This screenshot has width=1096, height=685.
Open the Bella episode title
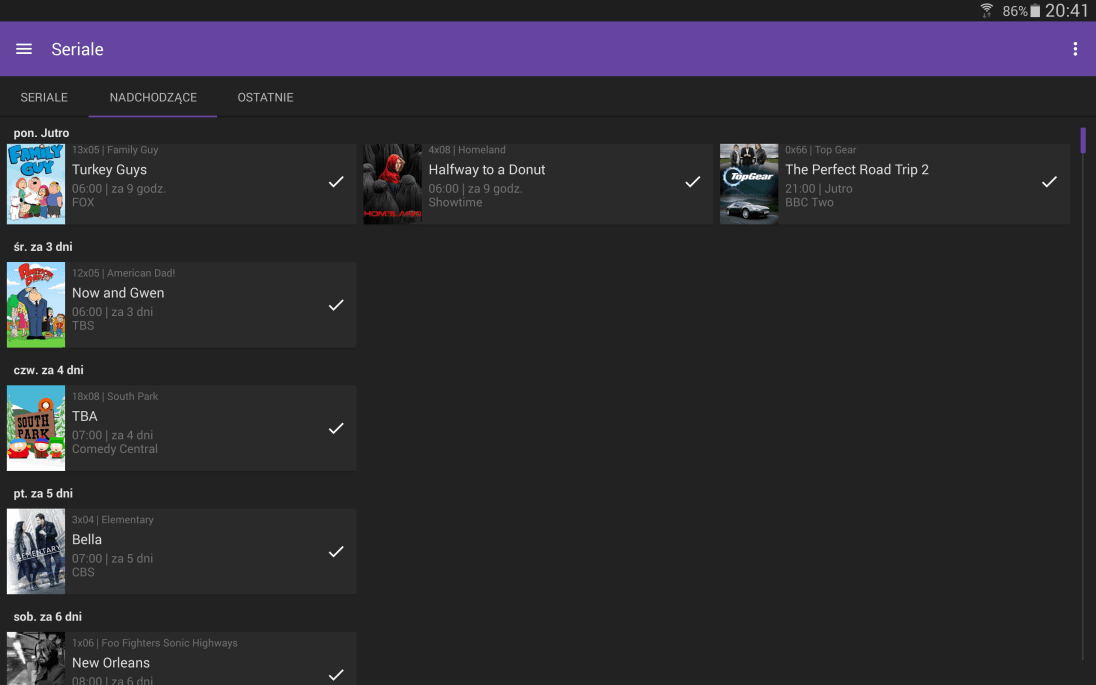87,540
